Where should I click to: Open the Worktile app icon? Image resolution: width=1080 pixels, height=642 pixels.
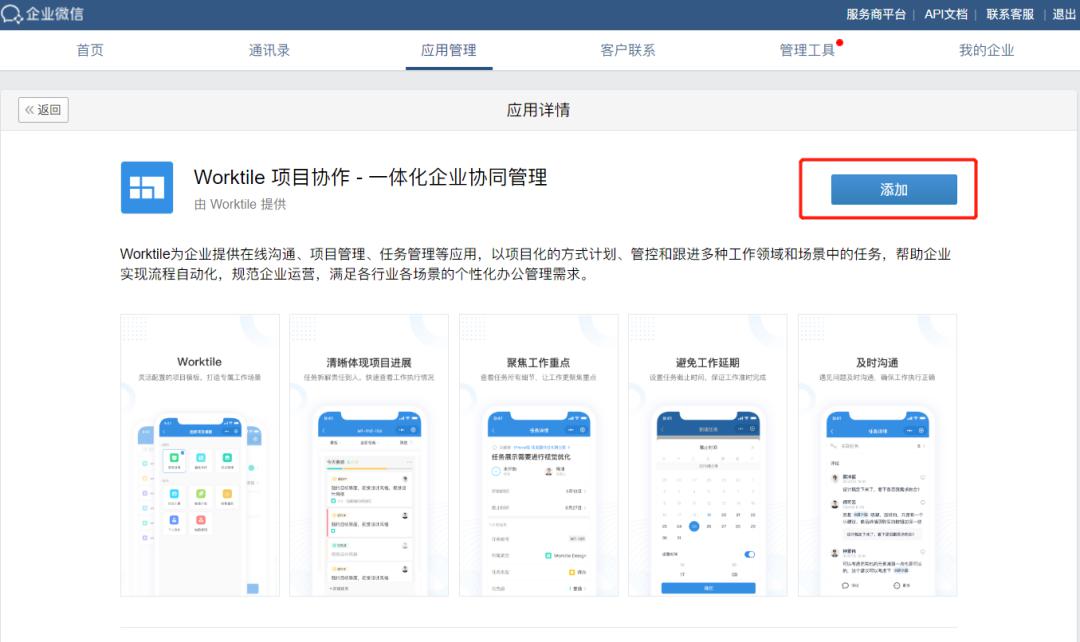pos(147,187)
